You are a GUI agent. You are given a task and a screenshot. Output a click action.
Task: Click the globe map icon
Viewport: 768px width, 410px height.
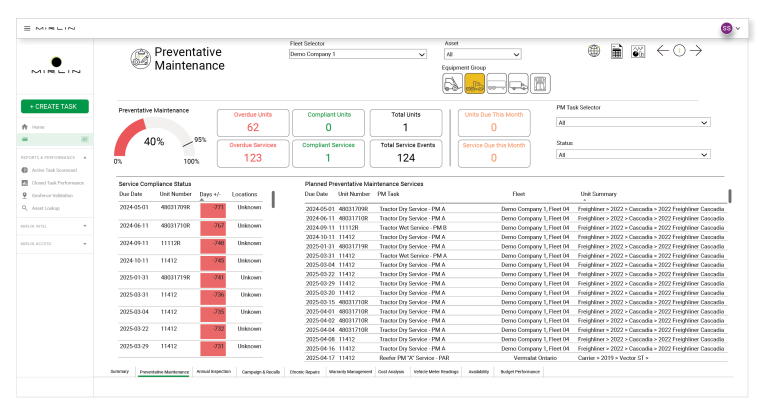tap(593, 51)
